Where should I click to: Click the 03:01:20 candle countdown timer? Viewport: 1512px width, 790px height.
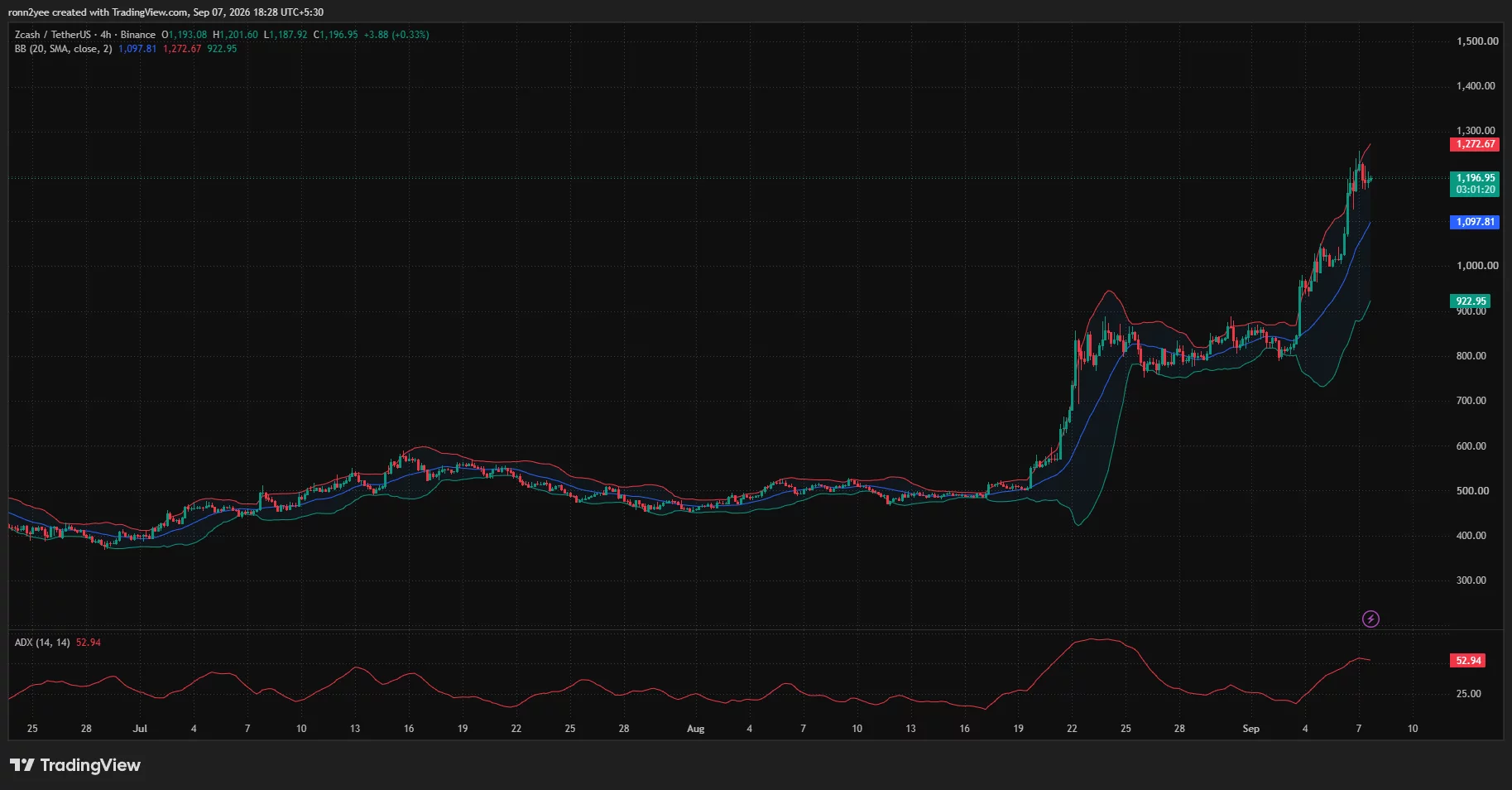click(x=1476, y=190)
